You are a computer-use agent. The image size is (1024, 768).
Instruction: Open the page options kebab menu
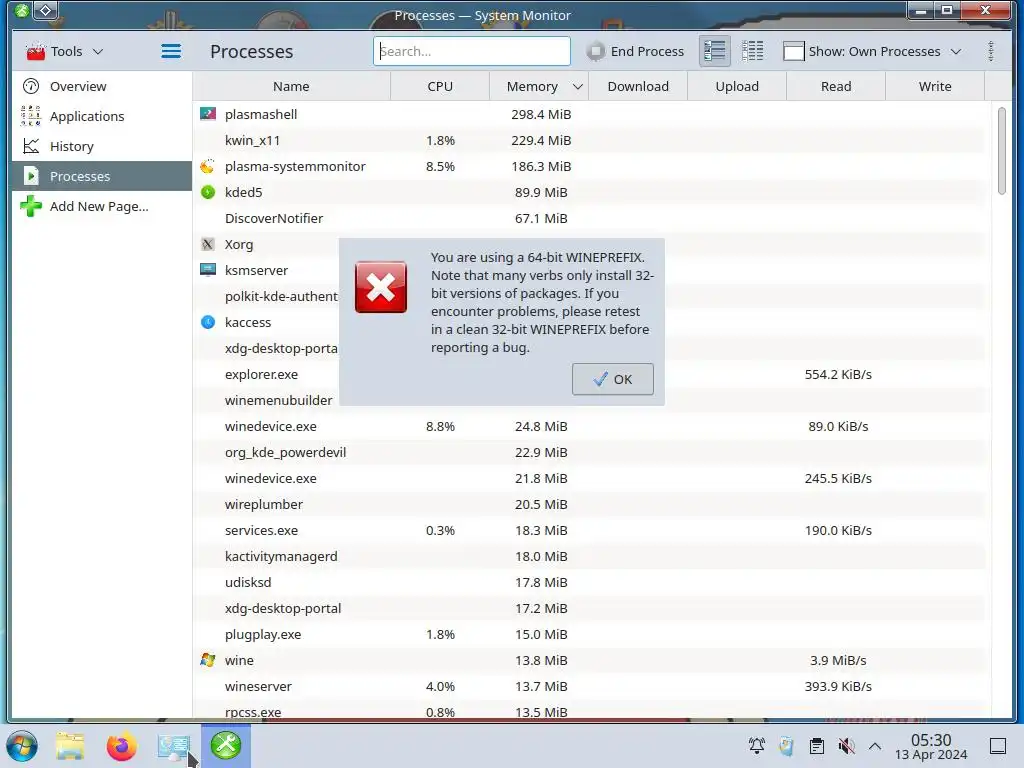click(x=991, y=51)
